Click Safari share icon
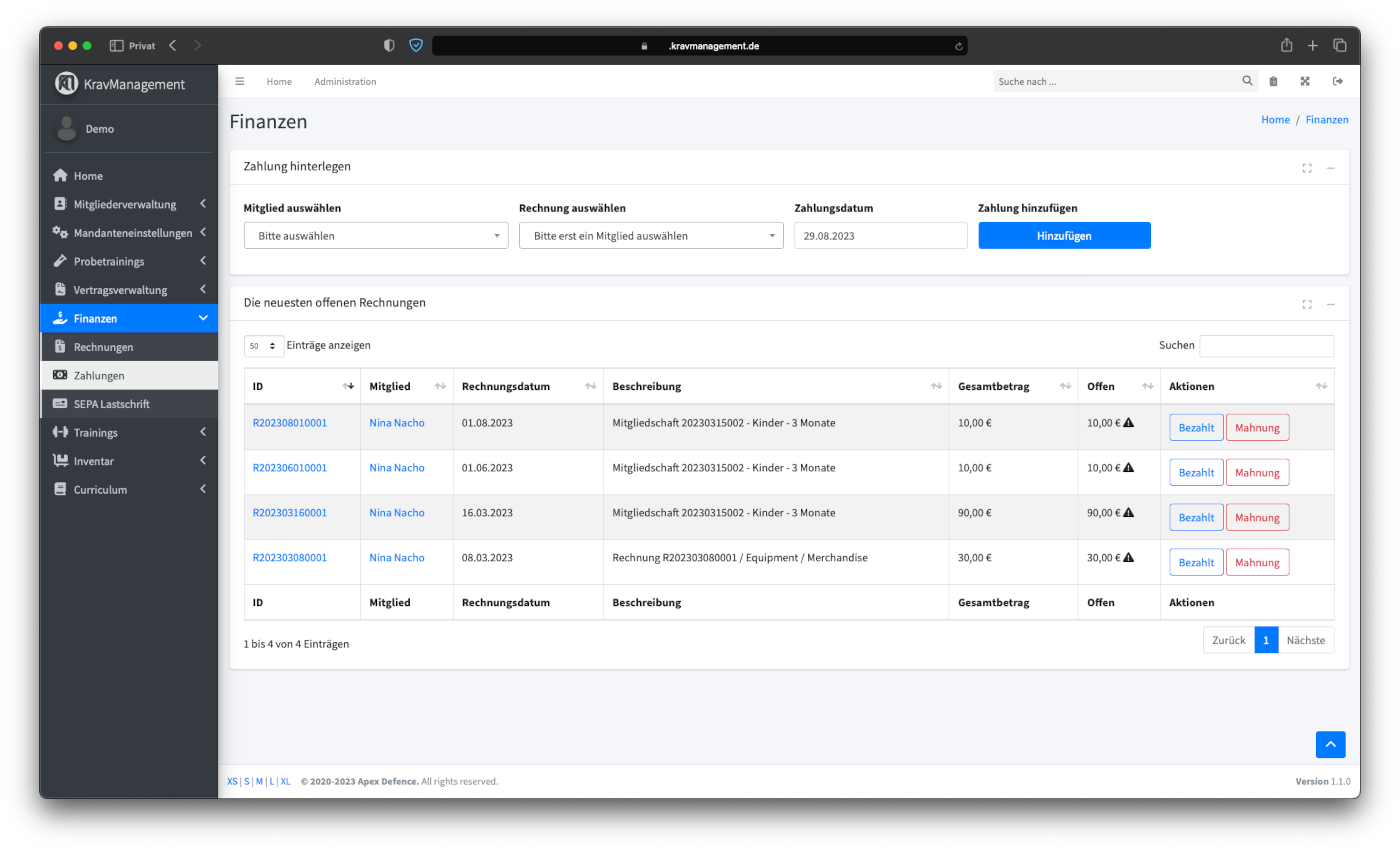 point(1287,45)
